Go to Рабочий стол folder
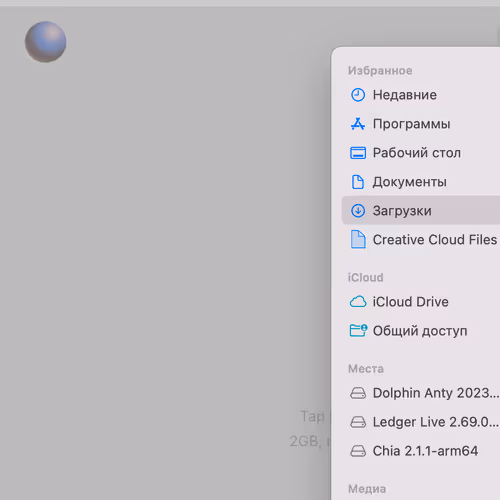 click(421, 153)
